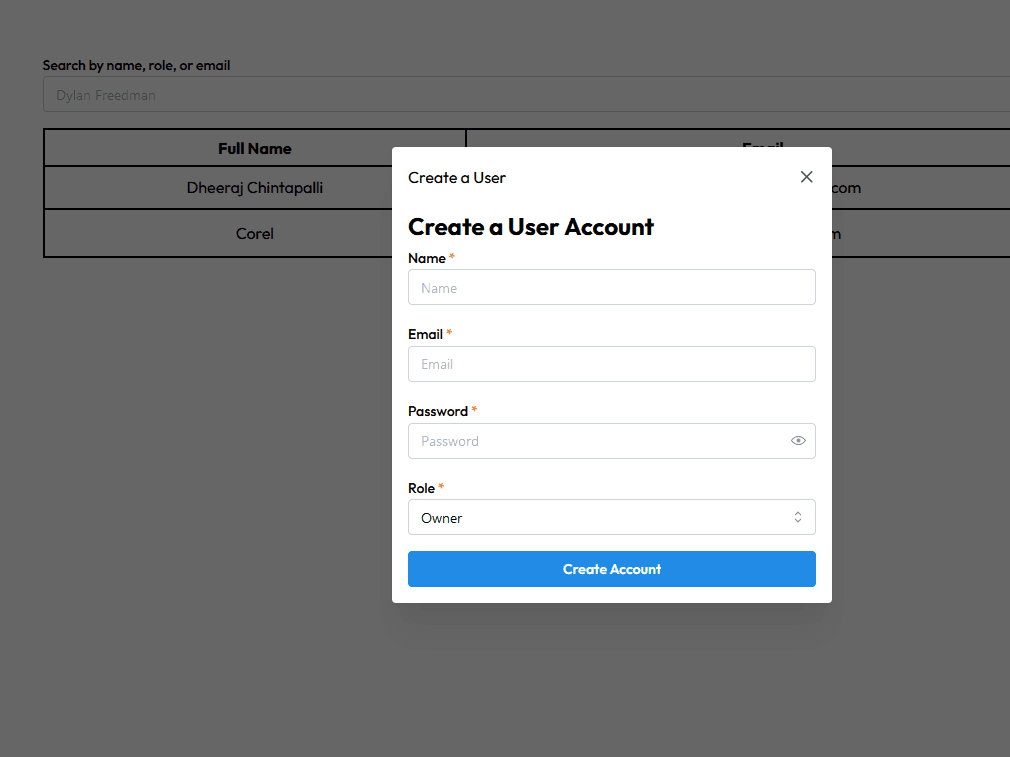1010x757 pixels.
Task: Click the Search by name, role, or email label
Action: (x=136, y=65)
